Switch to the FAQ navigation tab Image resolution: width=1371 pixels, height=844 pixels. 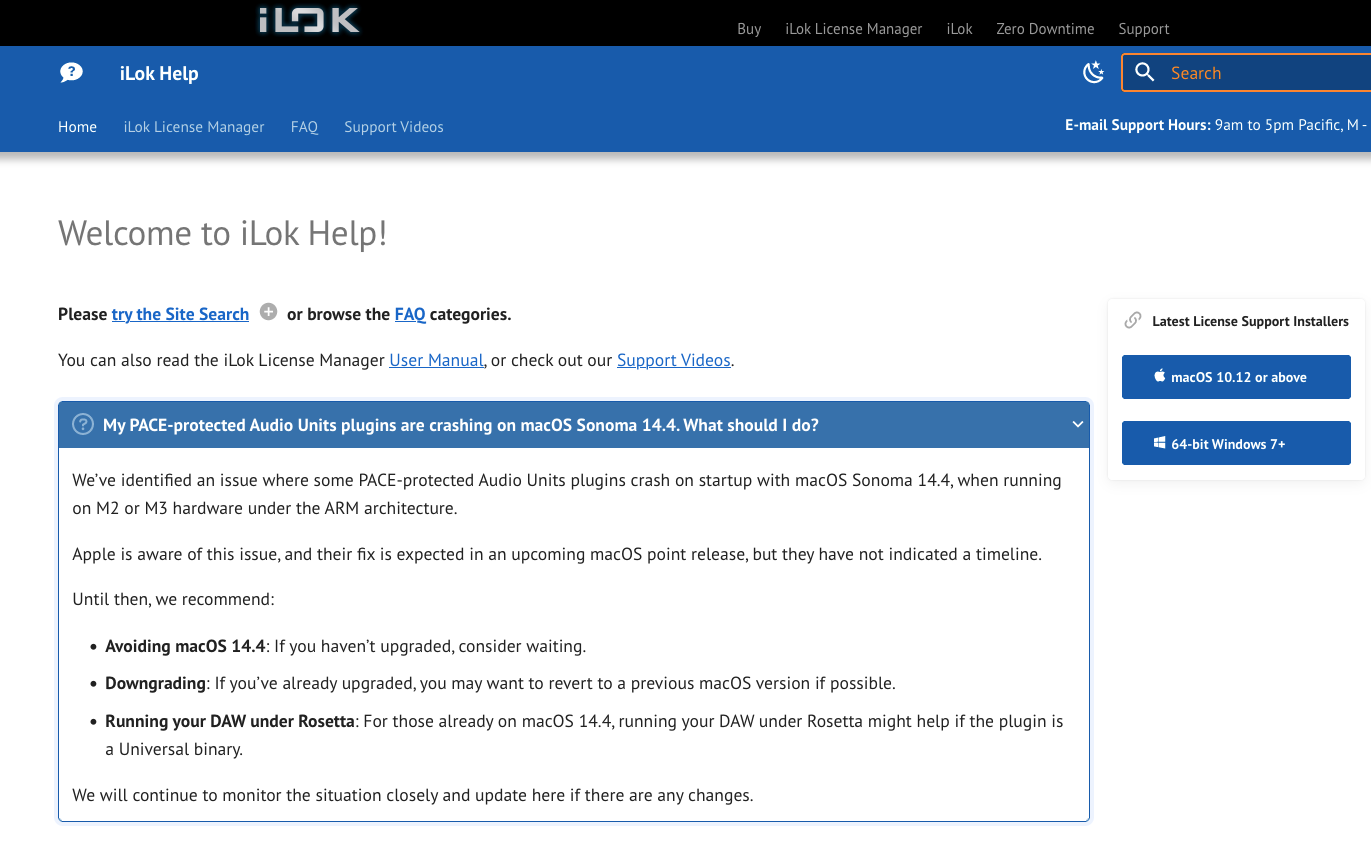click(304, 127)
